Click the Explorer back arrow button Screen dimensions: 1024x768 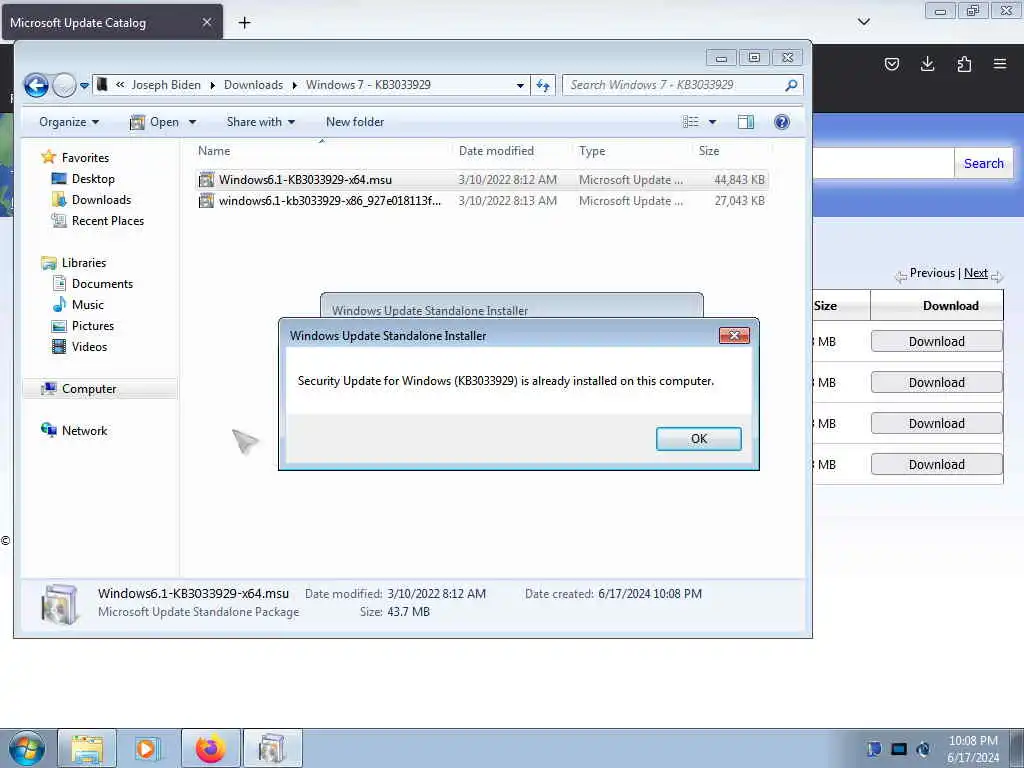(x=36, y=85)
